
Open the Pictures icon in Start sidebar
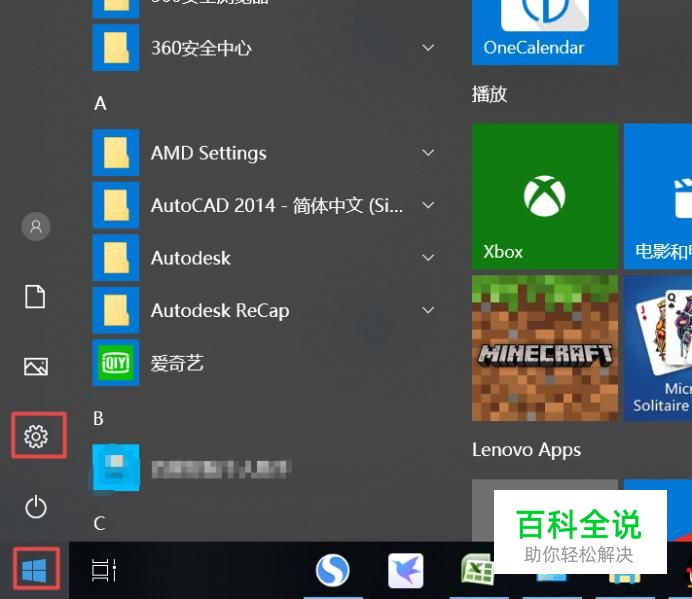[x=36, y=366]
